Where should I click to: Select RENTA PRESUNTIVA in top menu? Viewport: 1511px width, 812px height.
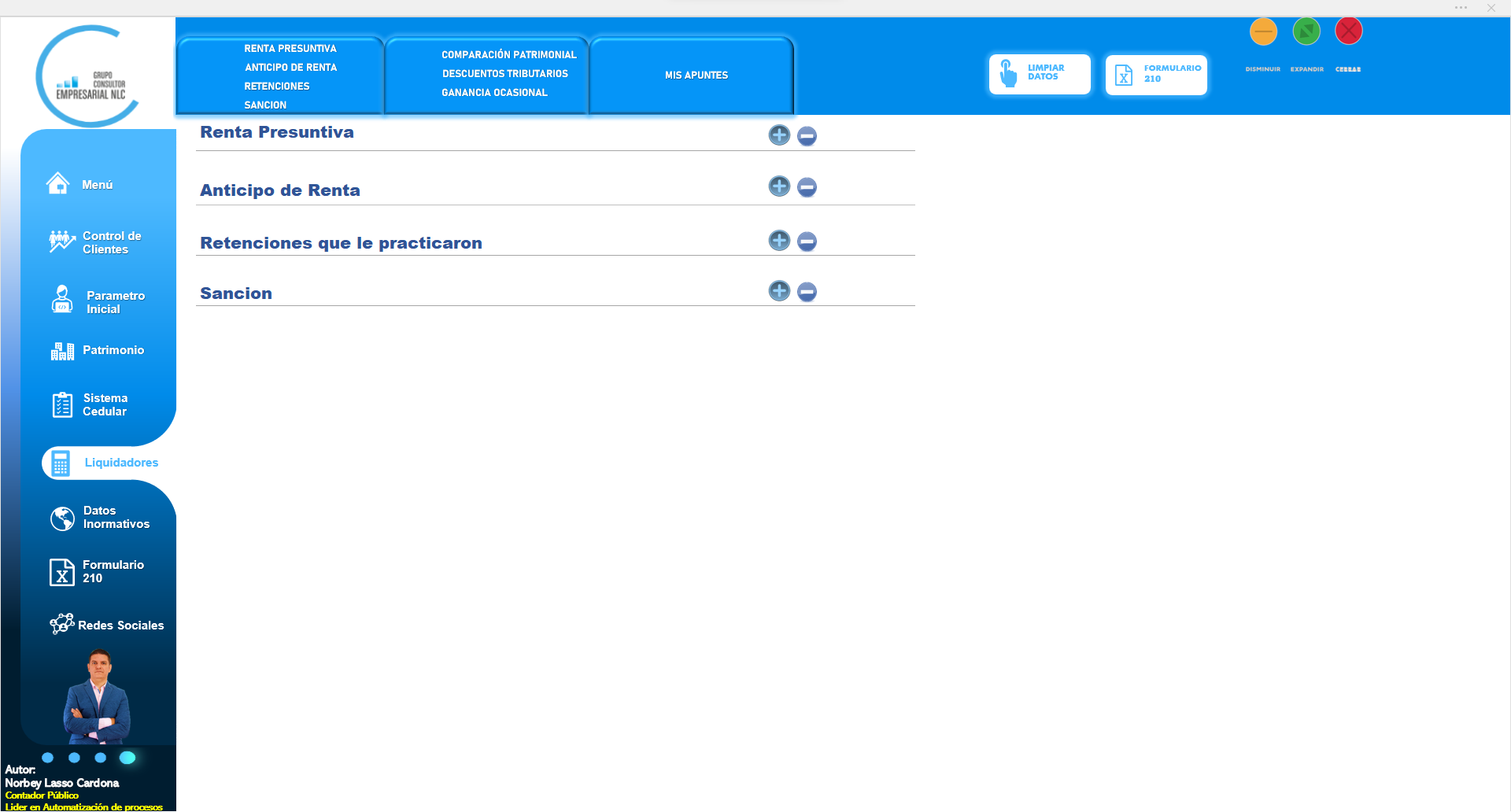[290, 49]
